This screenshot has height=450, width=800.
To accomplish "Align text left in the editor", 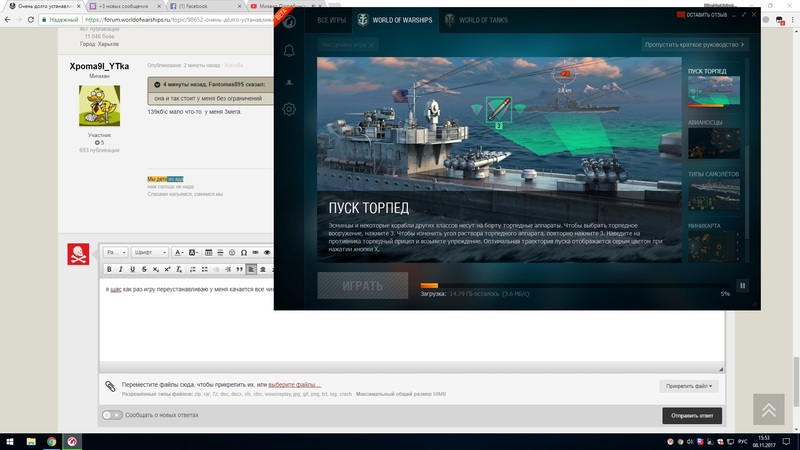I will pos(251,269).
